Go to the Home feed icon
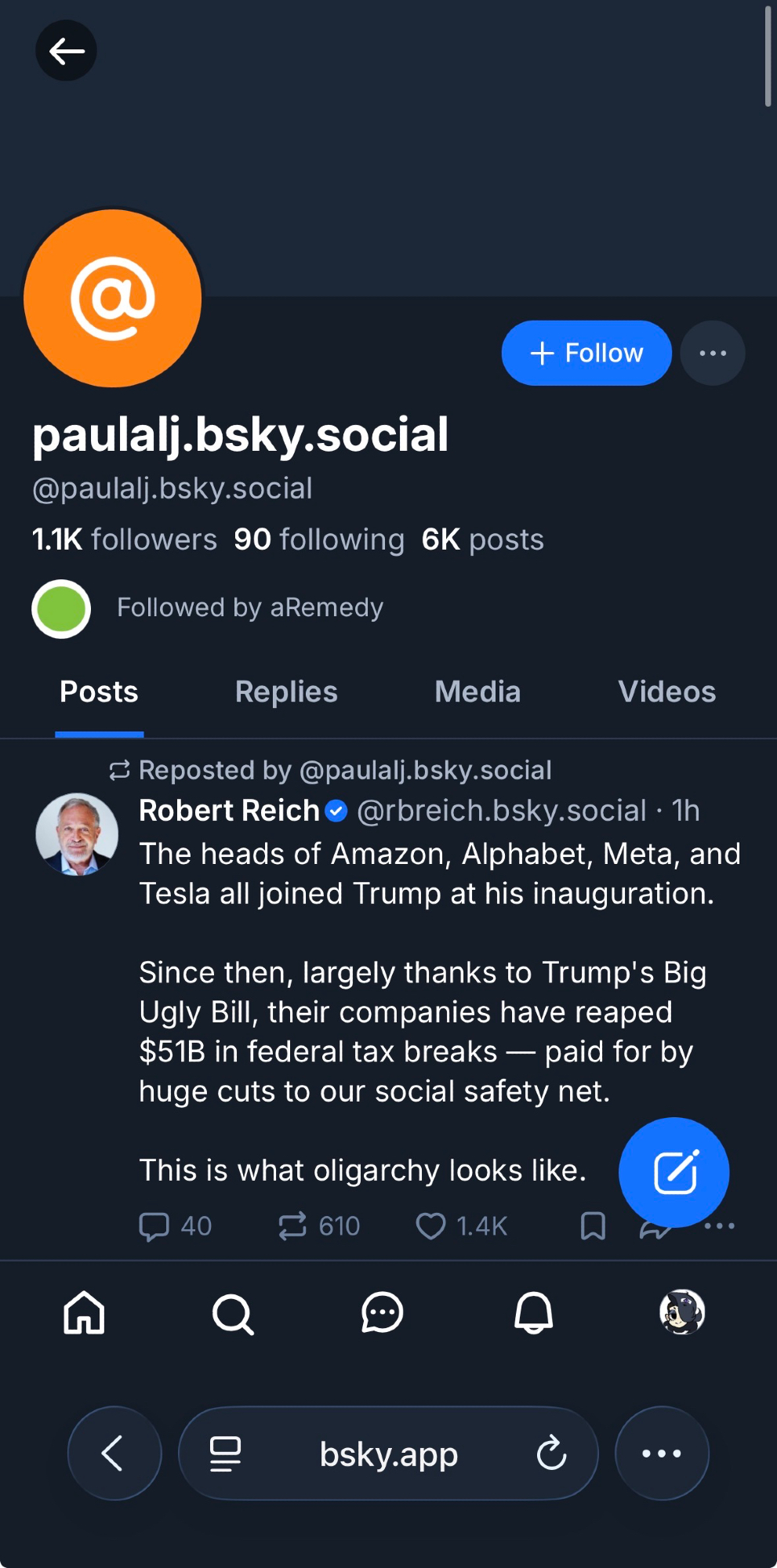The image size is (777, 1568). click(x=84, y=1312)
